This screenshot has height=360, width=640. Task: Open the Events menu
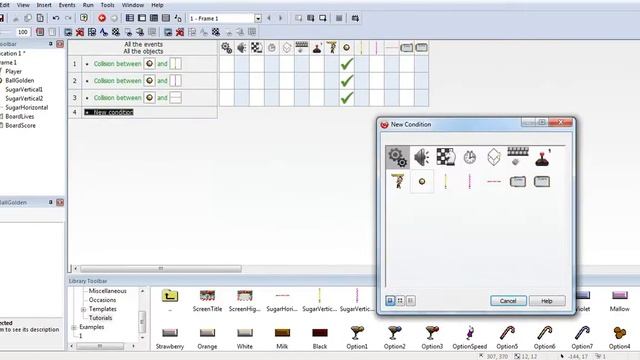coord(67,5)
